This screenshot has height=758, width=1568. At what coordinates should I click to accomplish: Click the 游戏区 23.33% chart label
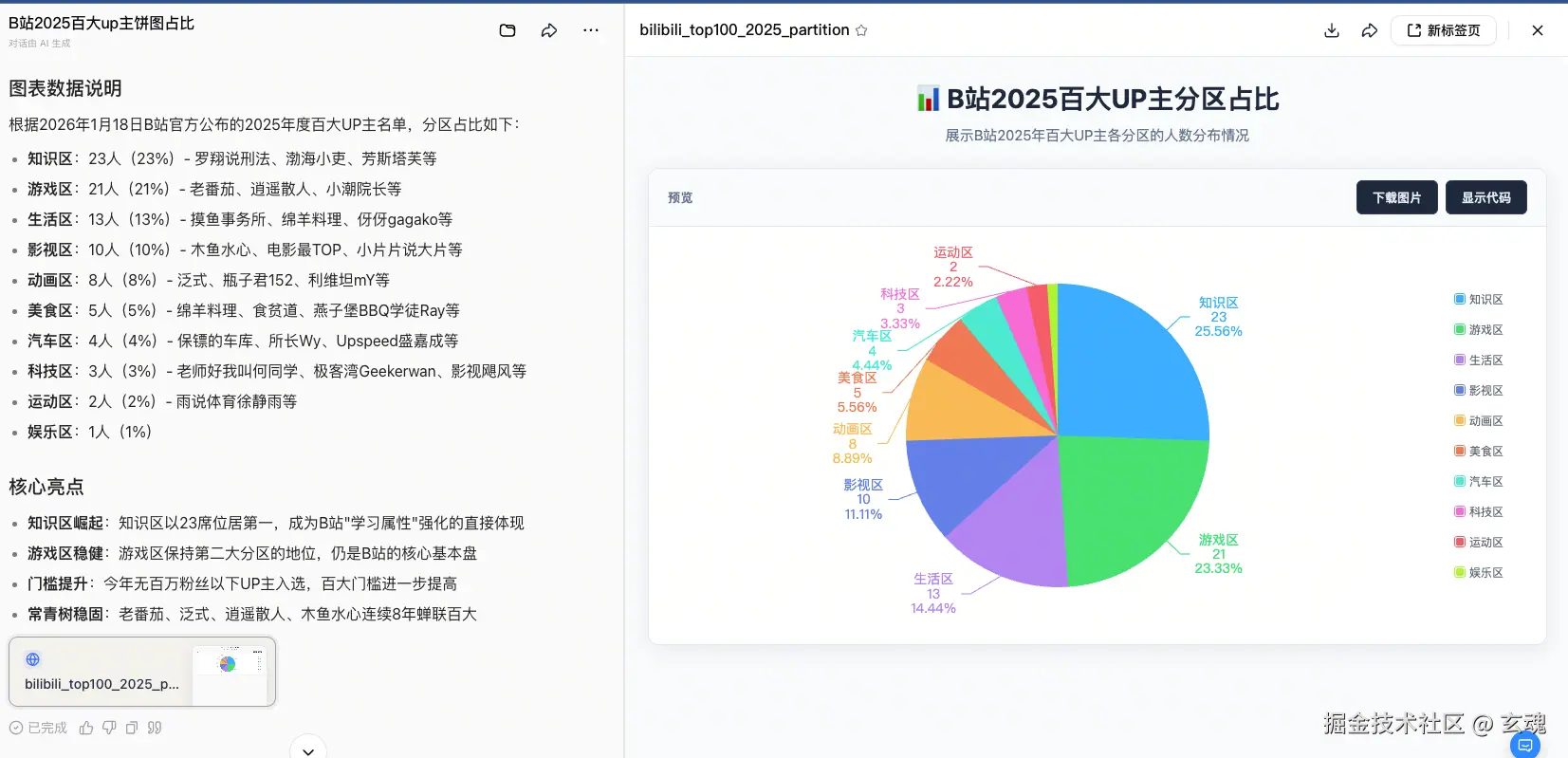pyautogui.click(x=1218, y=554)
